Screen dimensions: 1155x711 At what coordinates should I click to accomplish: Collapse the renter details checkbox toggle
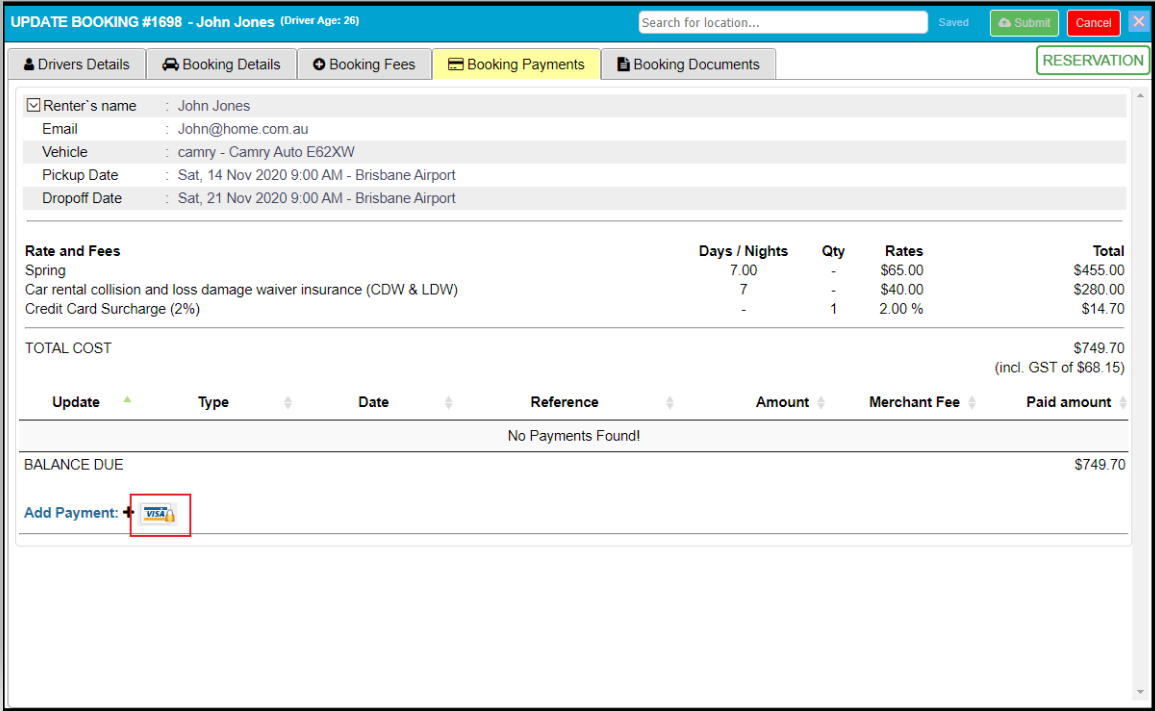click(x=33, y=105)
